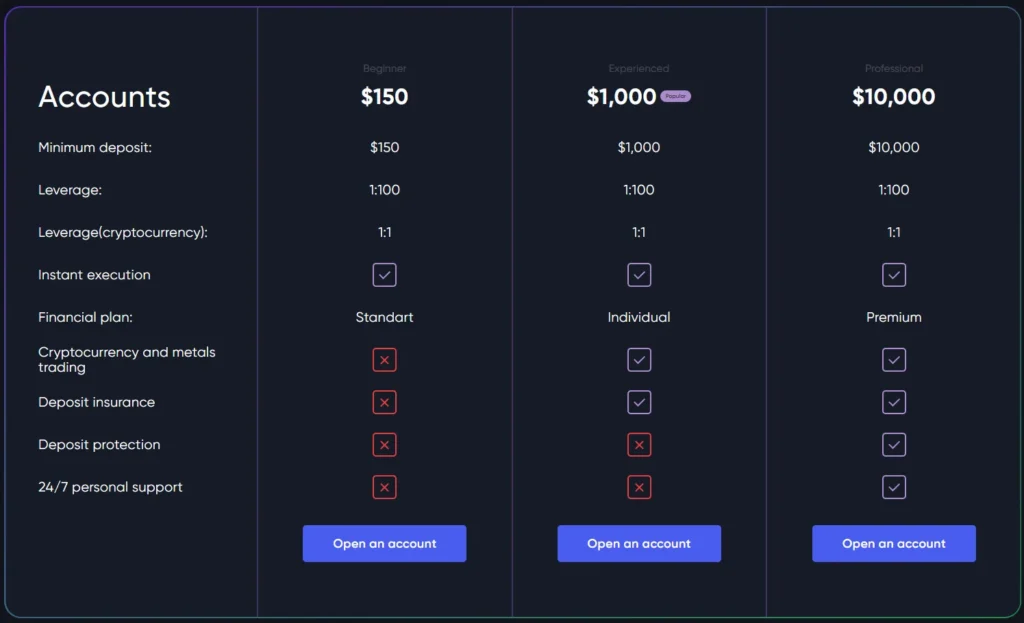The height and width of the screenshot is (623, 1024).
Task: Click Experienced plan's red X for Deposit protection
Action: (639, 445)
